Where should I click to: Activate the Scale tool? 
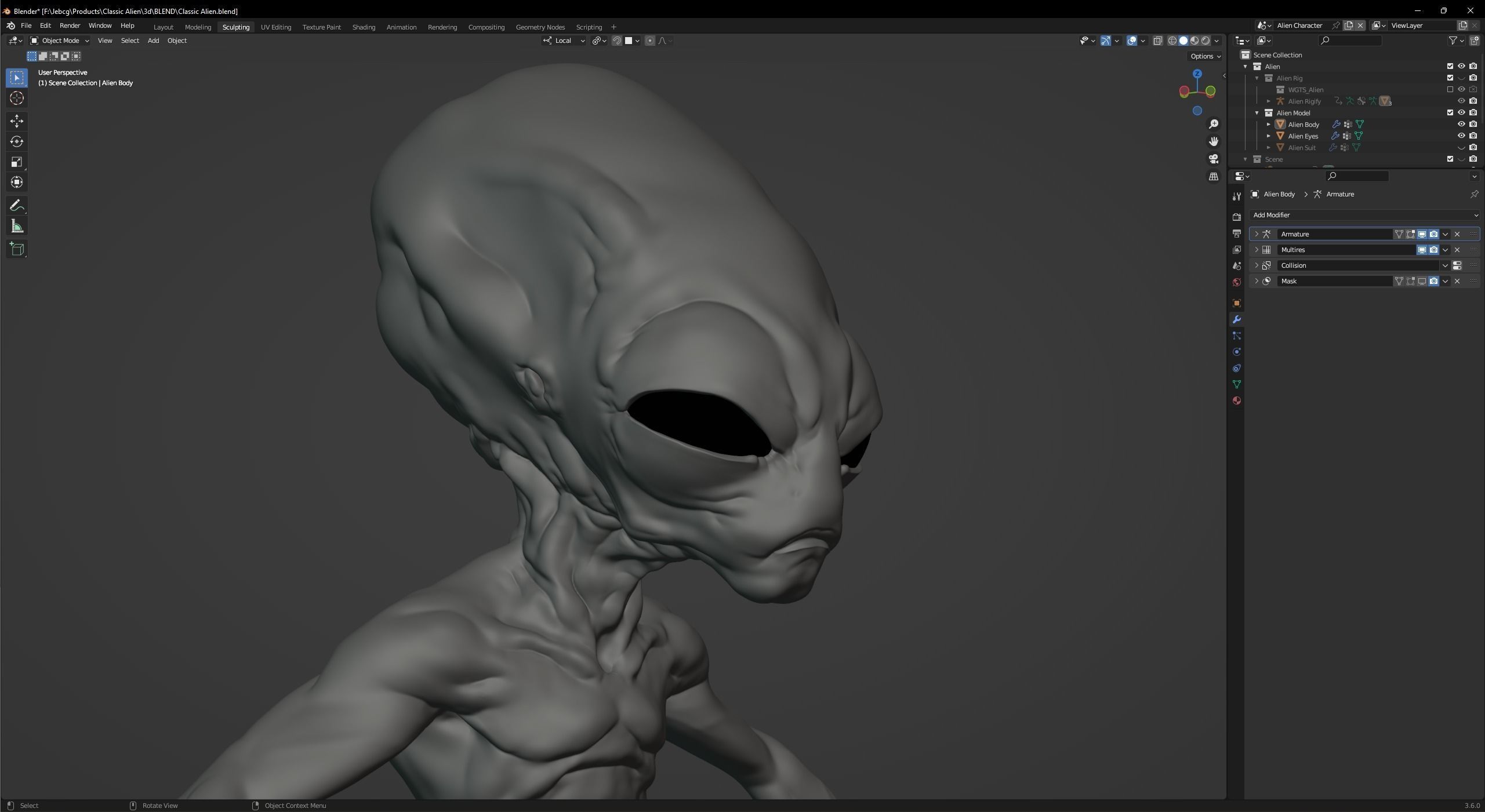point(17,162)
